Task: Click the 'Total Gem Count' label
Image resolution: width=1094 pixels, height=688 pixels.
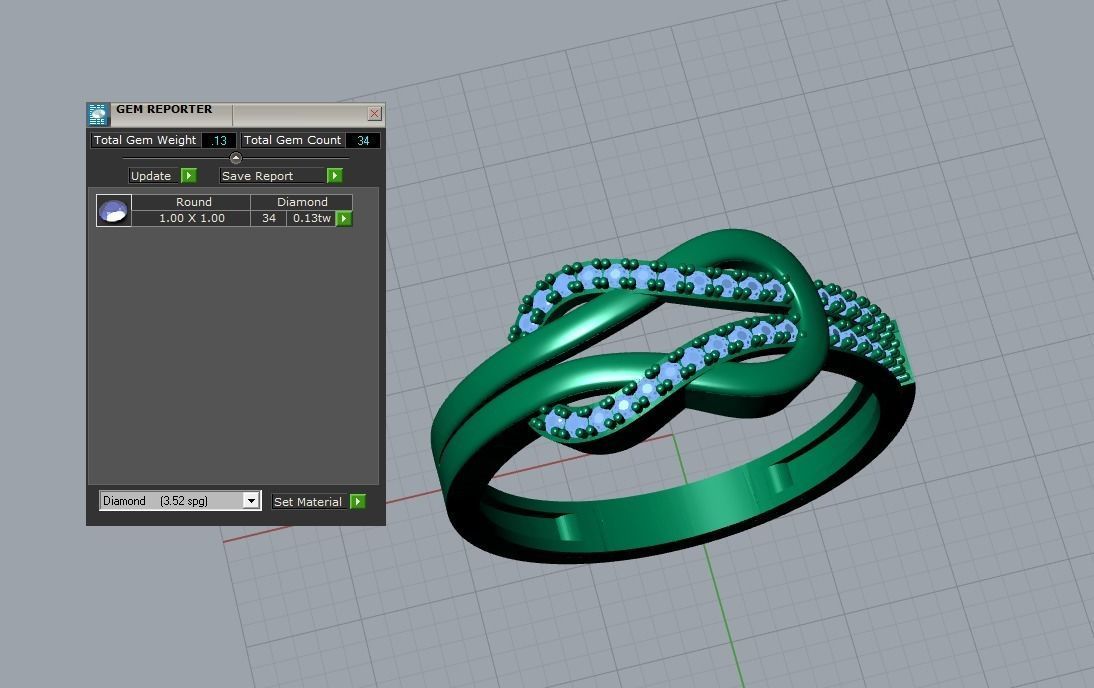Action: (292, 140)
